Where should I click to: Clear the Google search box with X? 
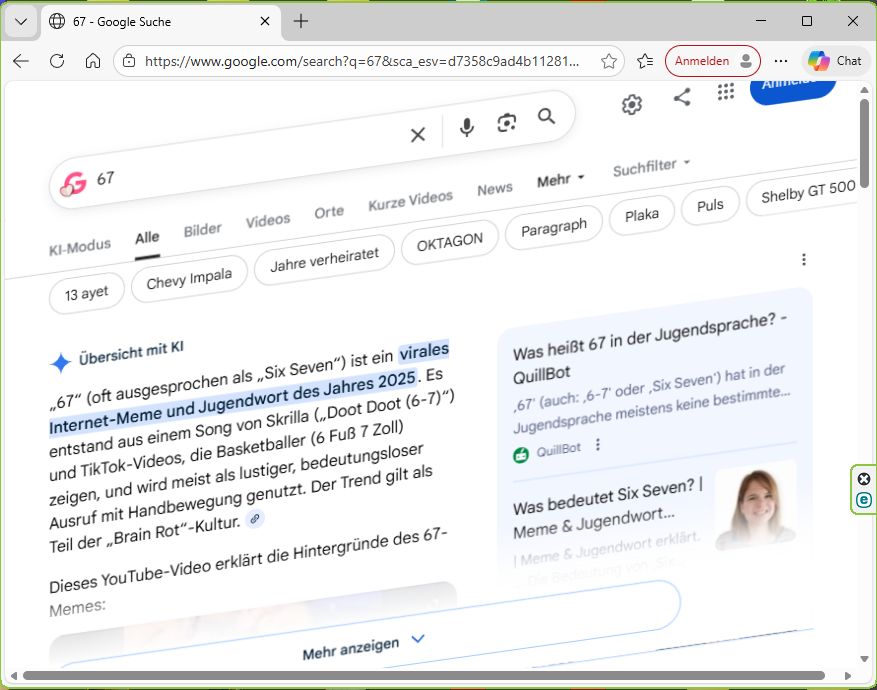418,134
